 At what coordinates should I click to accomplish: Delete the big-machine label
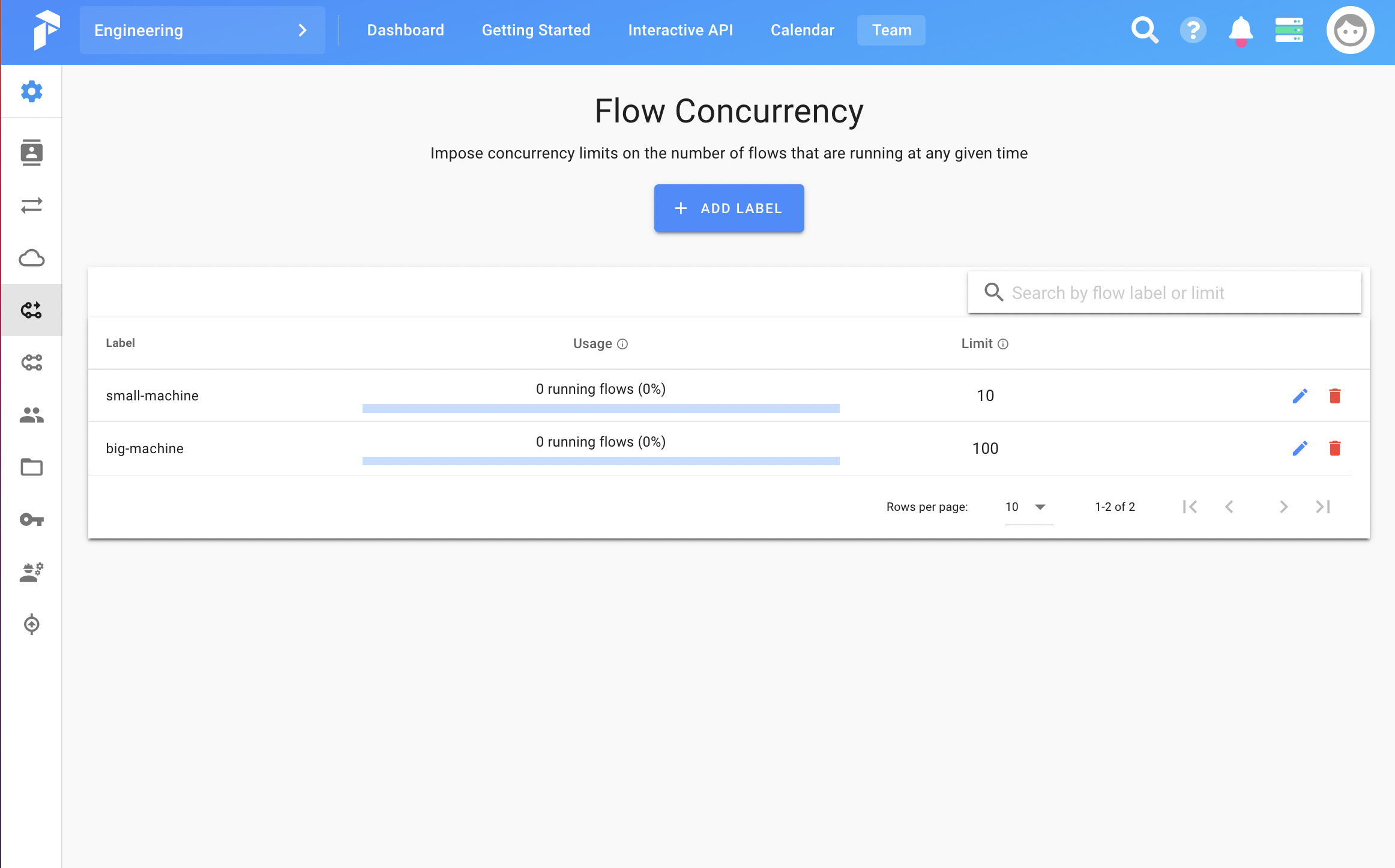pyautogui.click(x=1334, y=448)
